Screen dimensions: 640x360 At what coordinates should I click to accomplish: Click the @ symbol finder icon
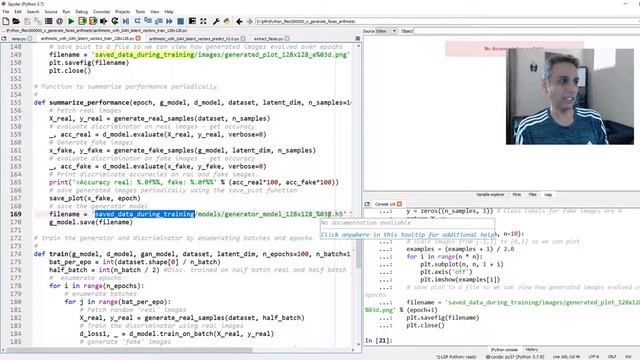[60, 21]
